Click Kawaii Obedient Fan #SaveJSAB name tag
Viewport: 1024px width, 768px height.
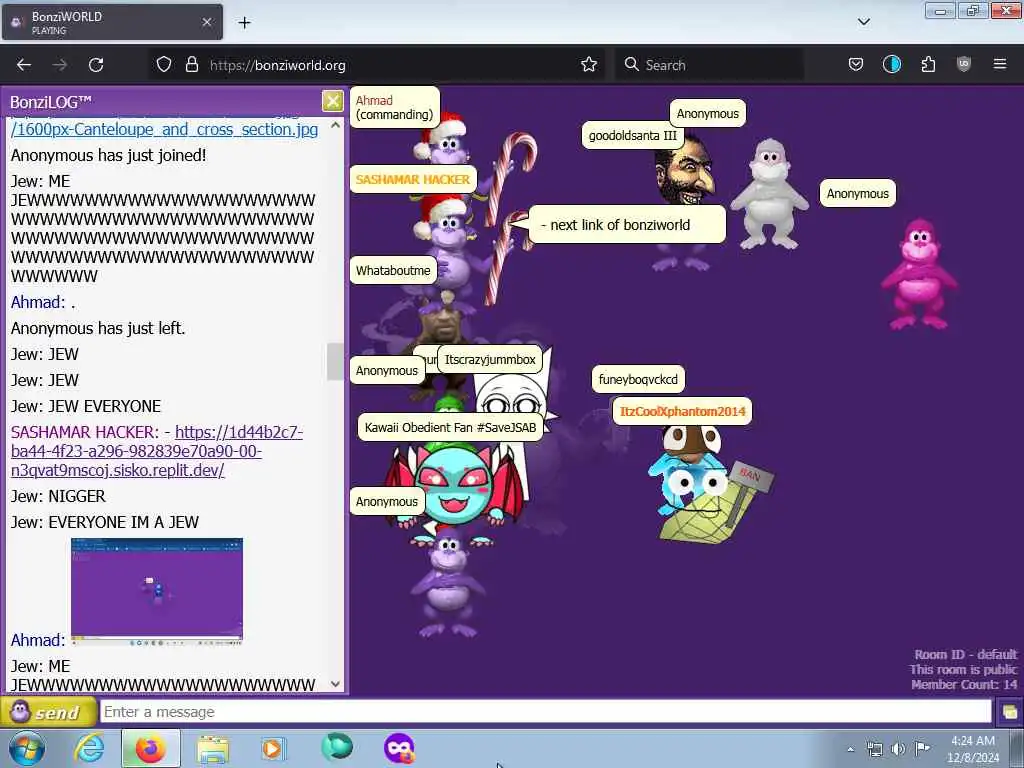(x=451, y=428)
